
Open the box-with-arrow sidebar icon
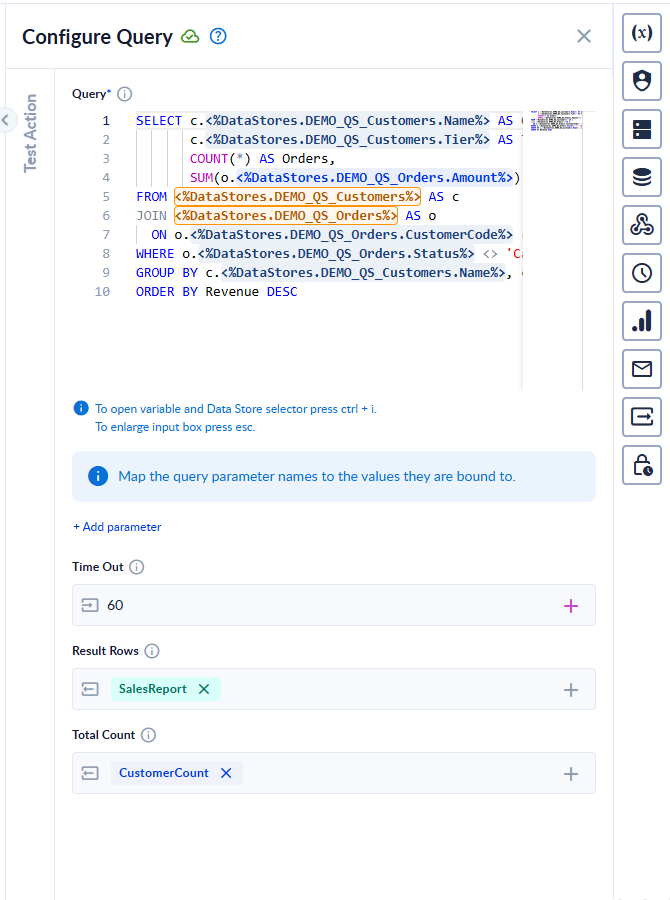(x=642, y=417)
